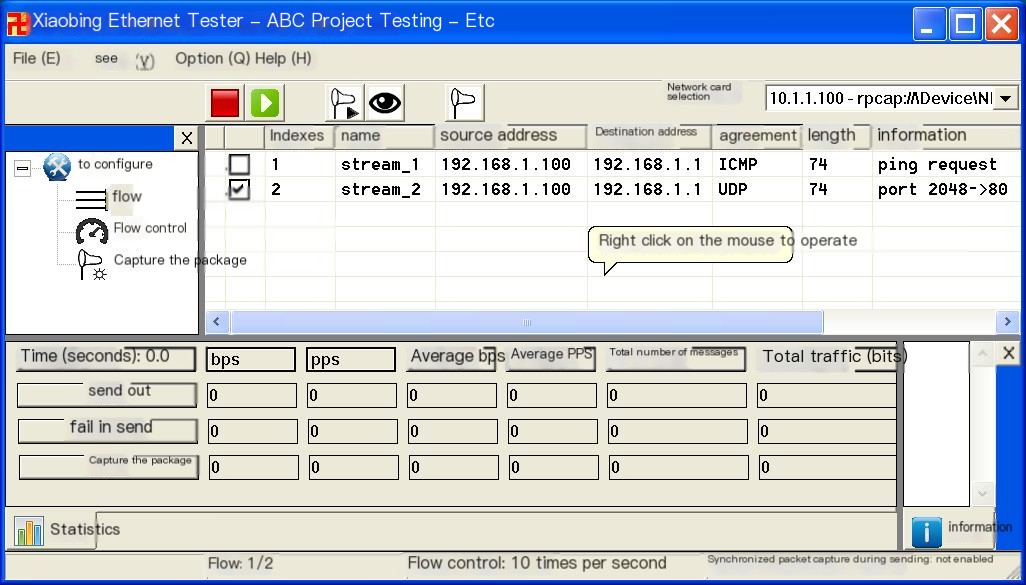1026x585 pixels.
Task: Click the send out bps value field
Action: tap(251, 395)
